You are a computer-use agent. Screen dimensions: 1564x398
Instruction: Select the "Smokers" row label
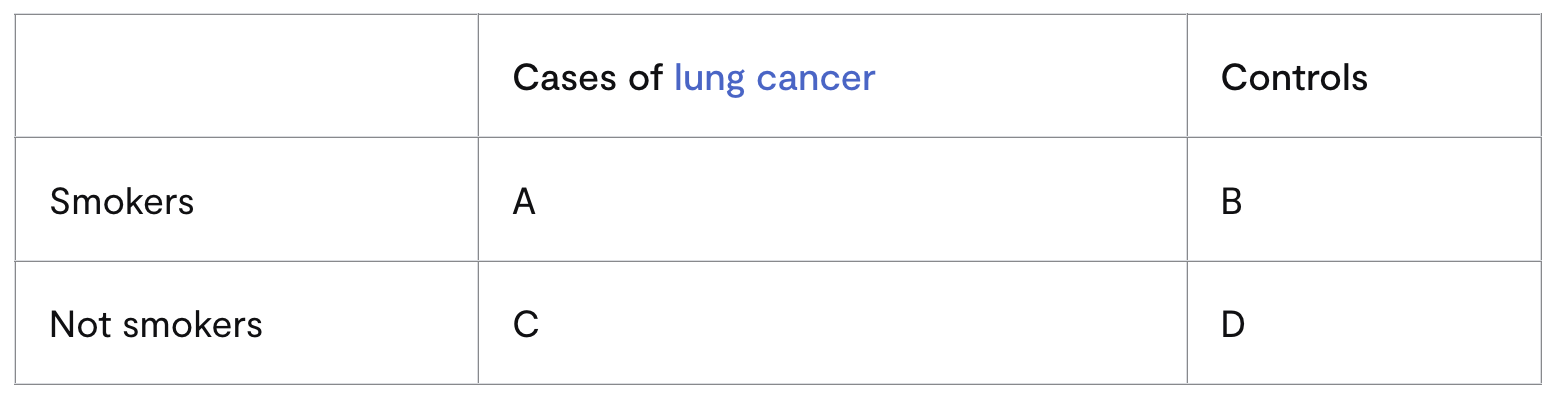(x=122, y=202)
